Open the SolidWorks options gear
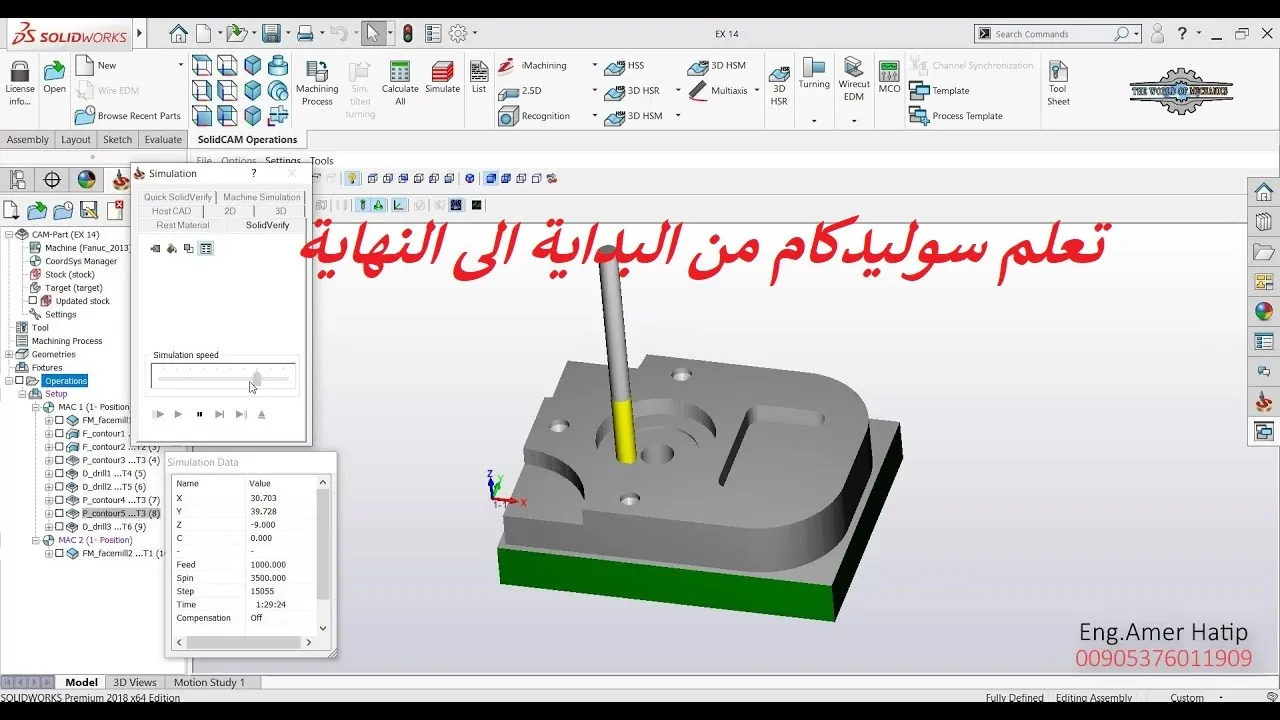Image resolution: width=1280 pixels, height=720 pixels. 458,33
